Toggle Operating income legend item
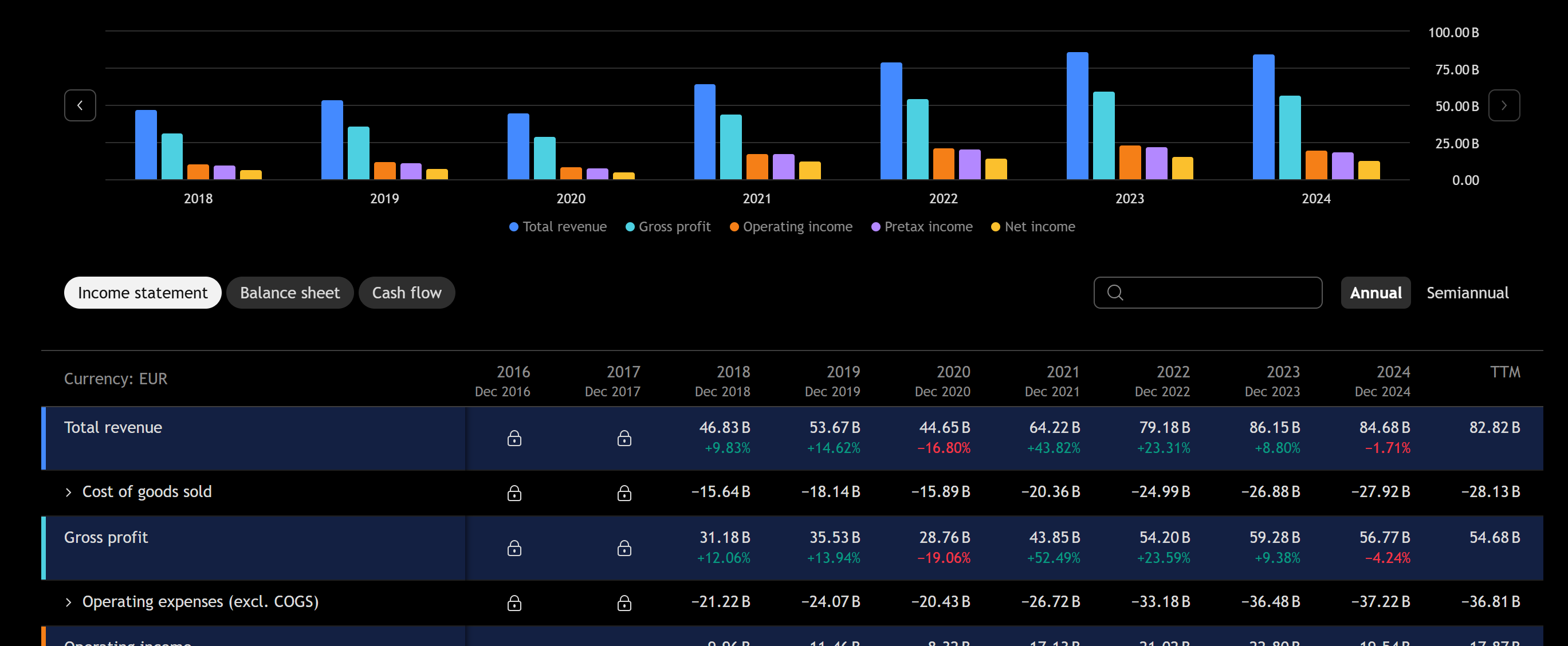The height and width of the screenshot is (646, 1568). click(x=791, y=227)
